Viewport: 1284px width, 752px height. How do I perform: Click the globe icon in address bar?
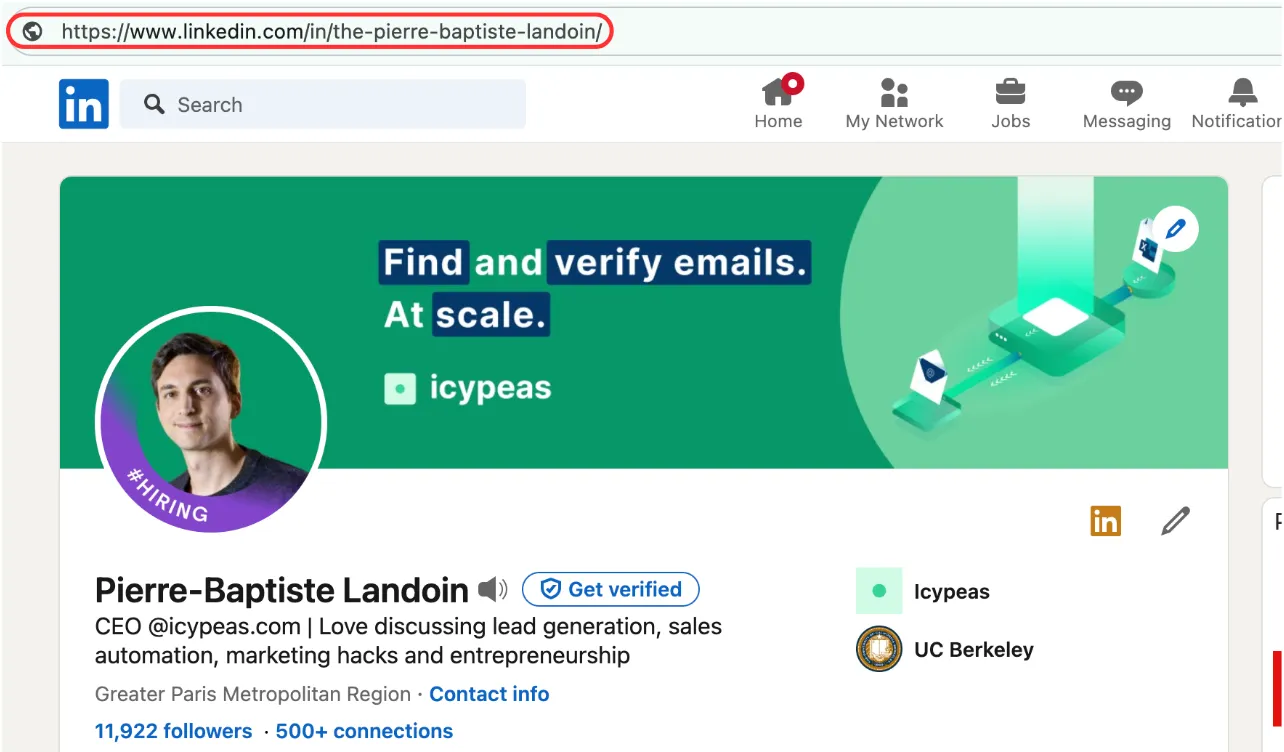point(33,31)
